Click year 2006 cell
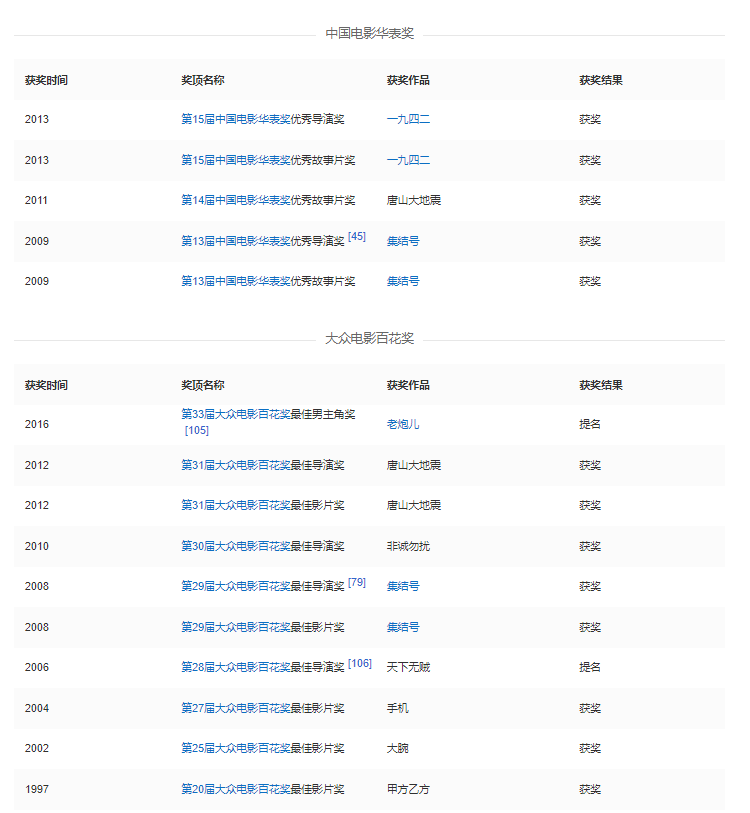 37,667
